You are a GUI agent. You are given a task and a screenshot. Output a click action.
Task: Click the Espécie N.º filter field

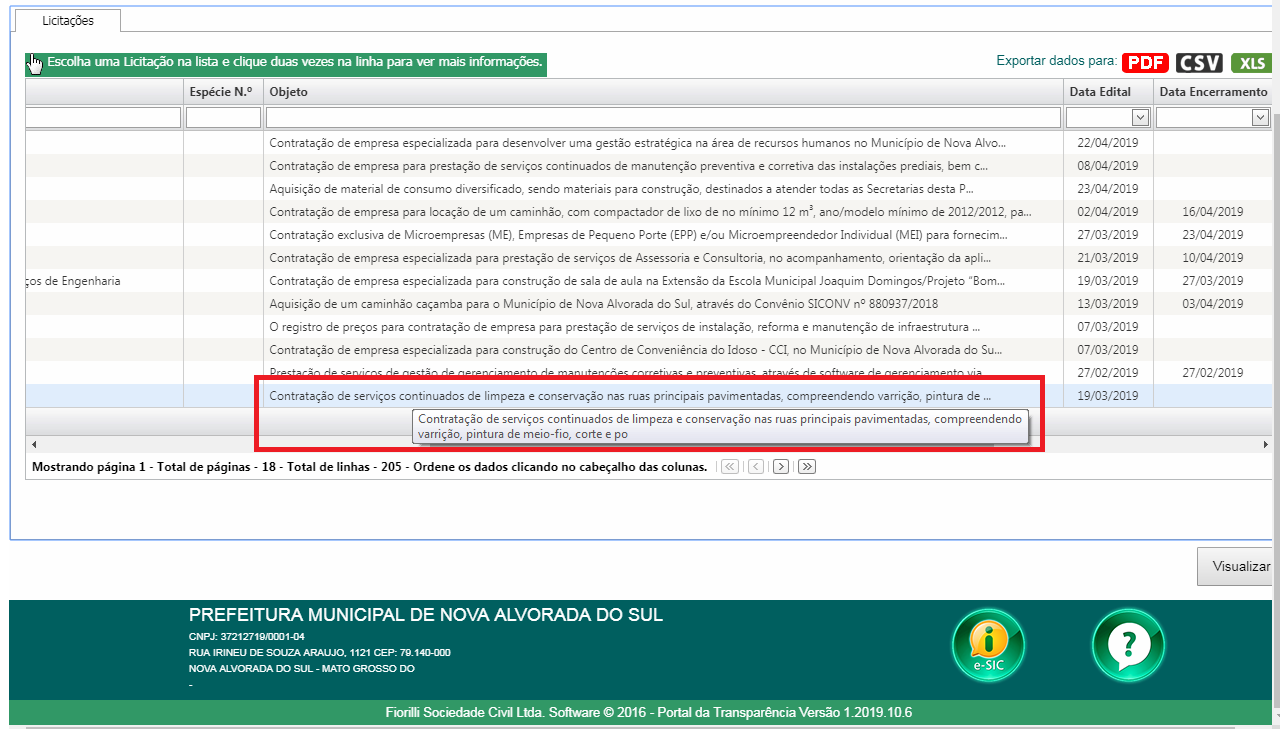222,117
